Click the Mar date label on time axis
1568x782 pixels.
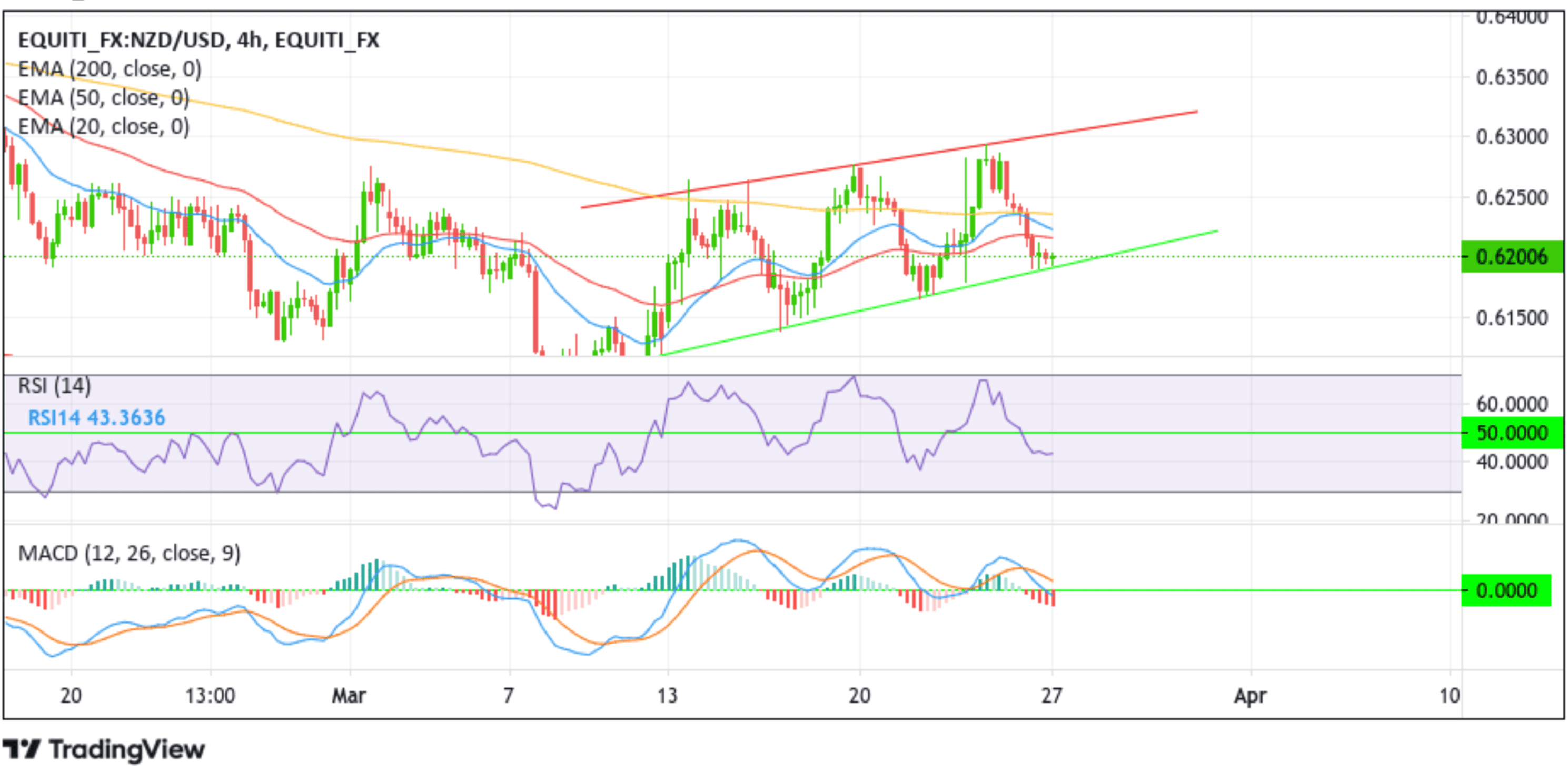click(349, 695)
